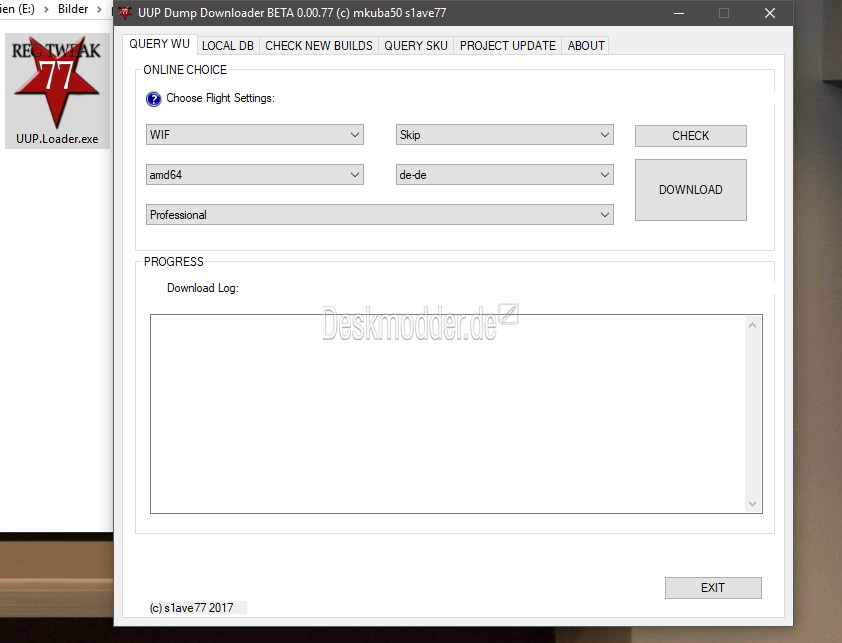Click the log scrollbar down arrow
Screen dimensions: 842x643
coord(752,504)
